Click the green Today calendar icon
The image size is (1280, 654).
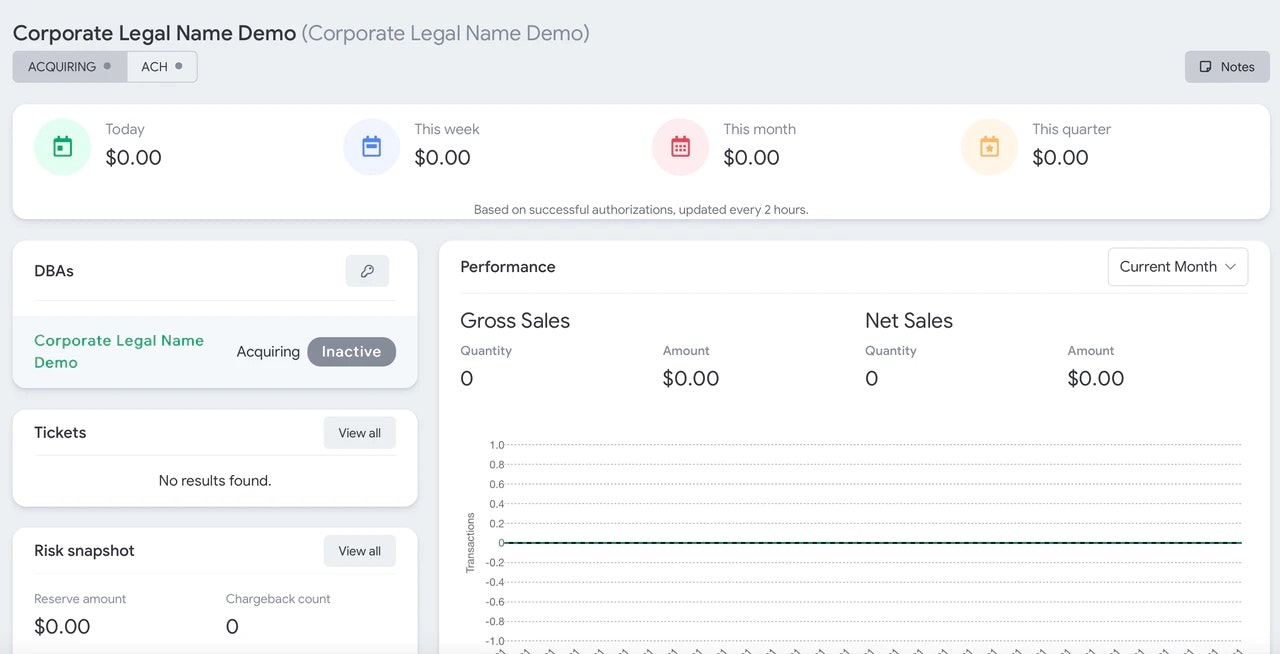click(x=63, y=147)
